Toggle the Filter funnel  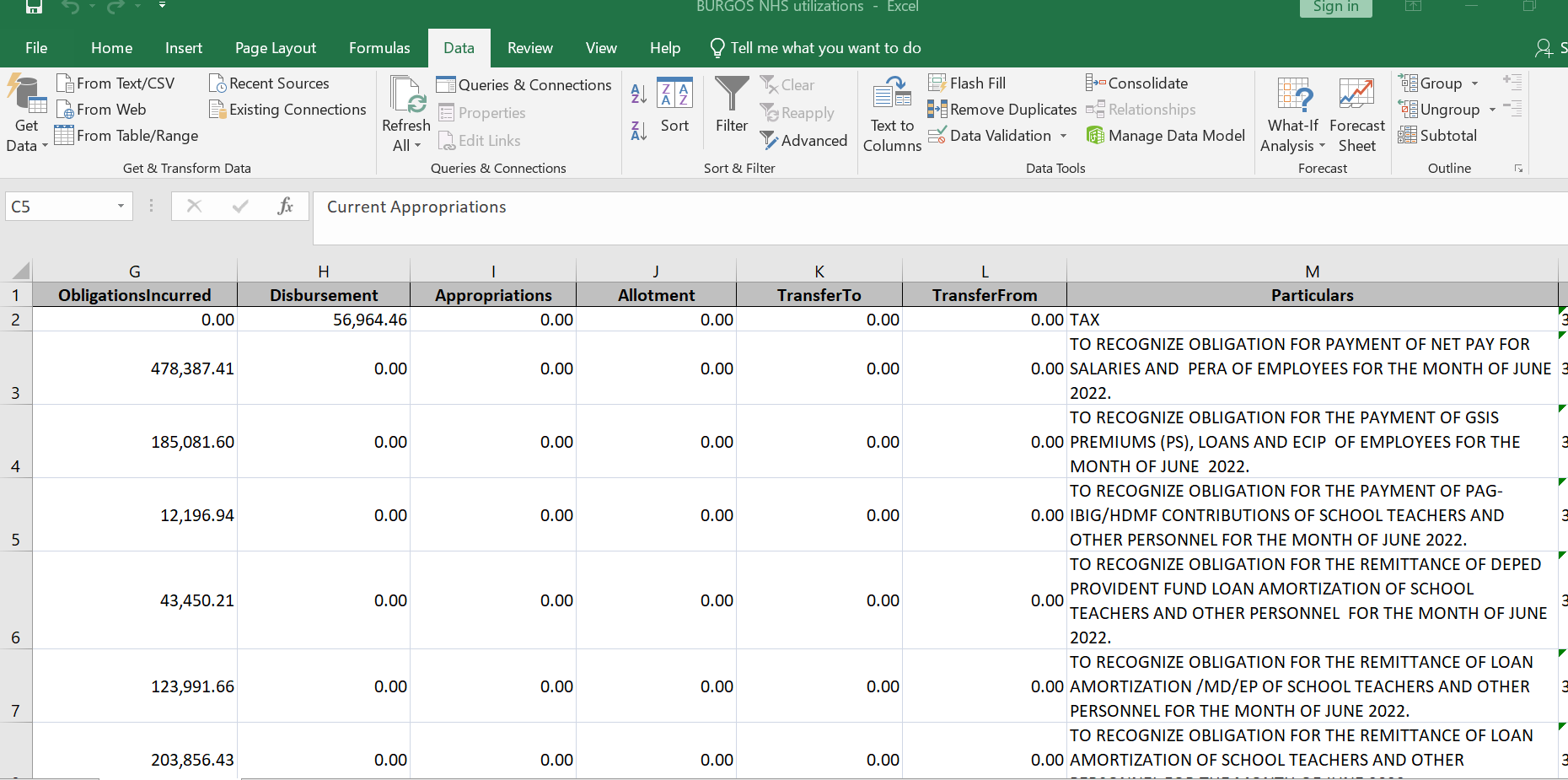732,105
